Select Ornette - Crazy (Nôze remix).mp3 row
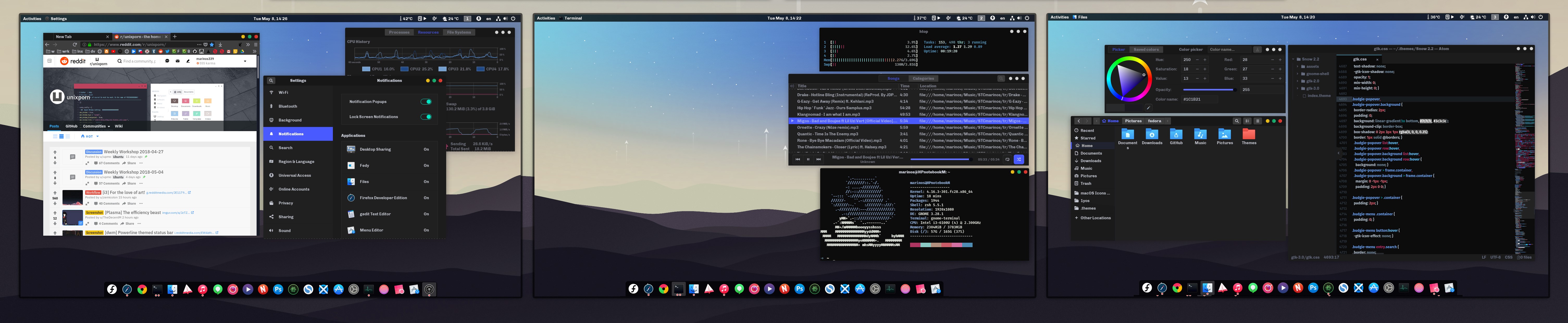The image size is (1568, 323). (x=908, y=127)
